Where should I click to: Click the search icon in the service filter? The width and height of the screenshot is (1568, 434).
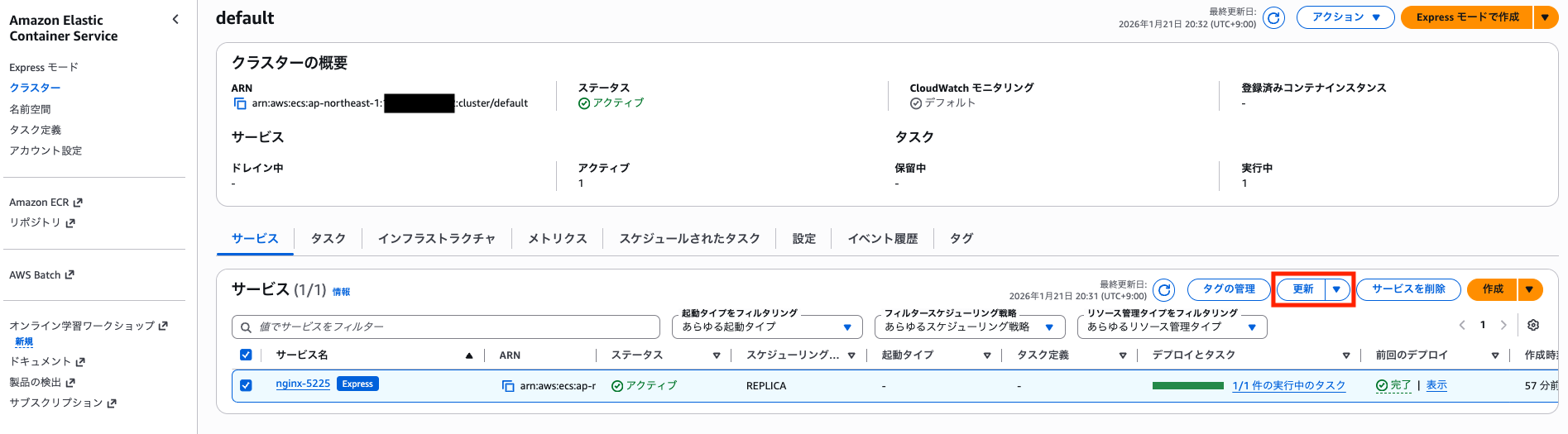pyautogui.click(x=246, y=327)
